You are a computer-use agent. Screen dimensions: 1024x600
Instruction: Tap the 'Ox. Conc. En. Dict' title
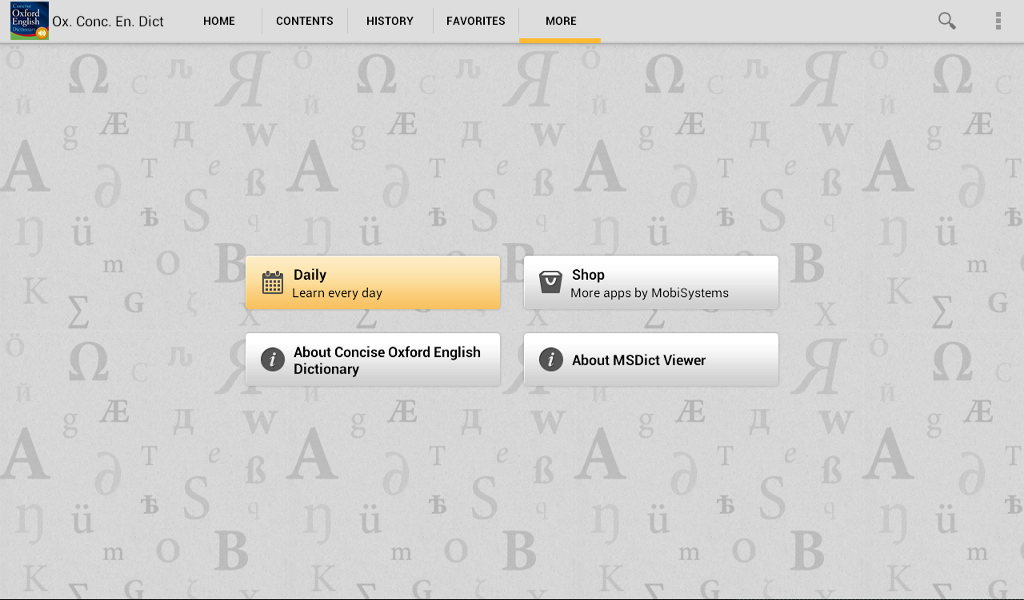(108, 22)
